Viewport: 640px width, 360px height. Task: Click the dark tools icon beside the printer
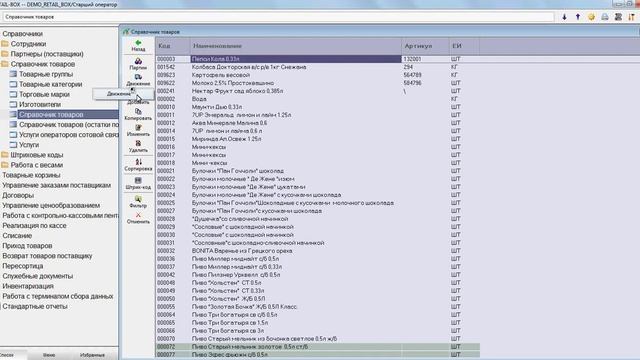pos(618,17)
